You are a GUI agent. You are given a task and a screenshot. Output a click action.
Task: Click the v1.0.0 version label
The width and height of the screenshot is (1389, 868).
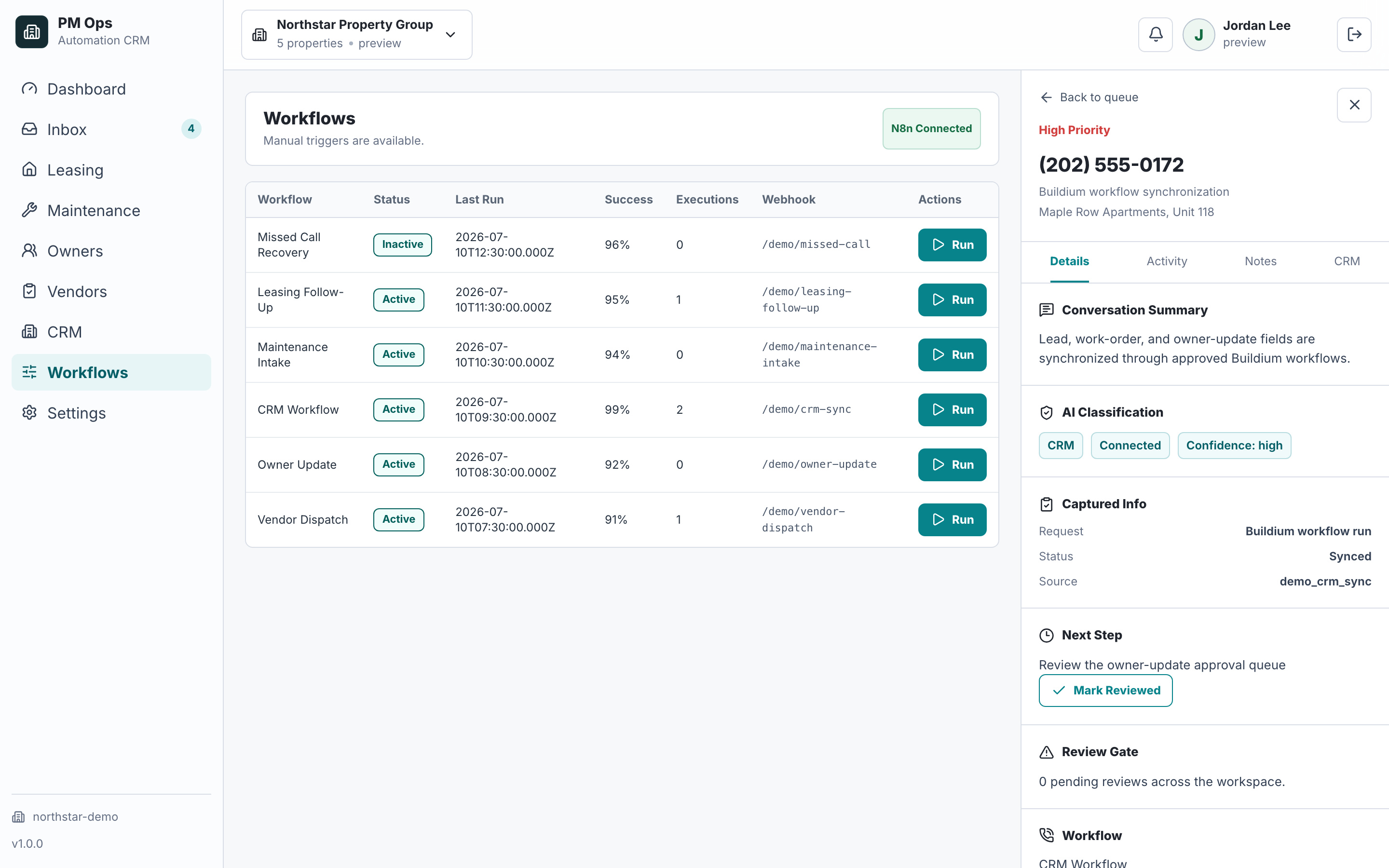click(27, 844)
